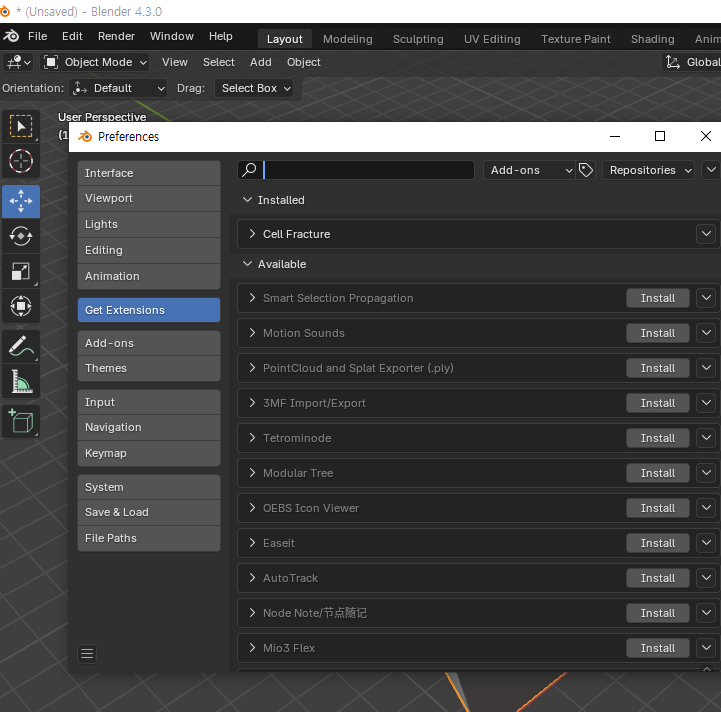Open the viewport Object menu
This screenshot has height=712, width=721.
pos(303,62)
